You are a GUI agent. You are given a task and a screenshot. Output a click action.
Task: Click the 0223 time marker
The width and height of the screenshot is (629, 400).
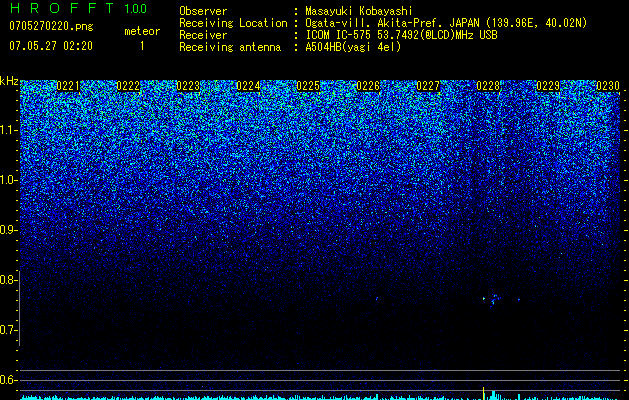pyautogui.click(x=188, y=86)
